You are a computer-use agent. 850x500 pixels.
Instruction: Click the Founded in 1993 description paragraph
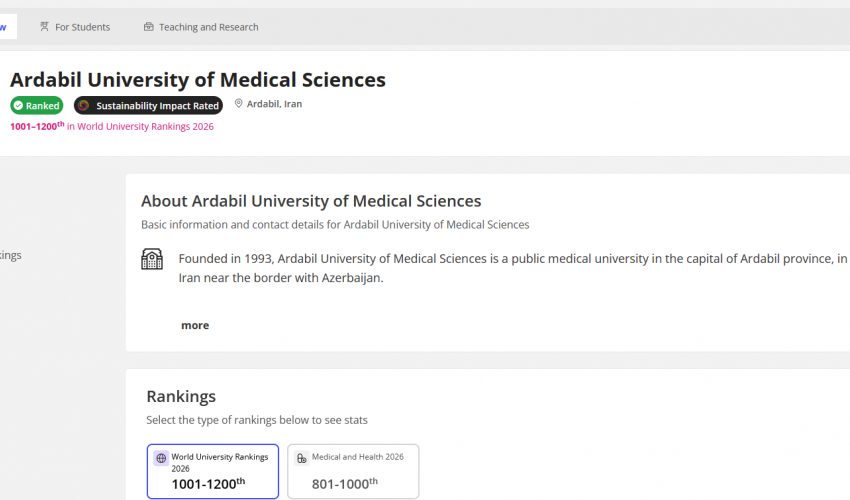pos(513,268)
